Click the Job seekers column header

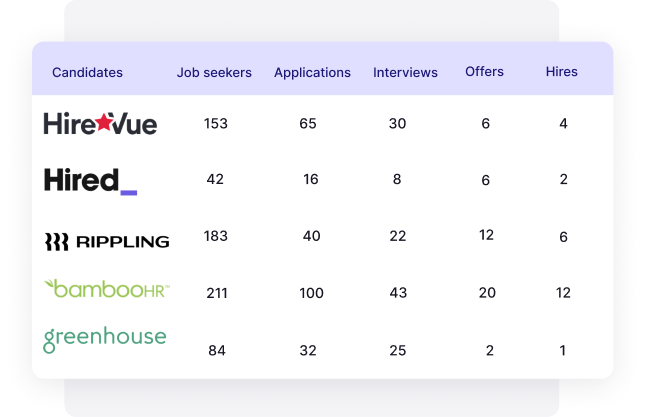pos(214,72)
